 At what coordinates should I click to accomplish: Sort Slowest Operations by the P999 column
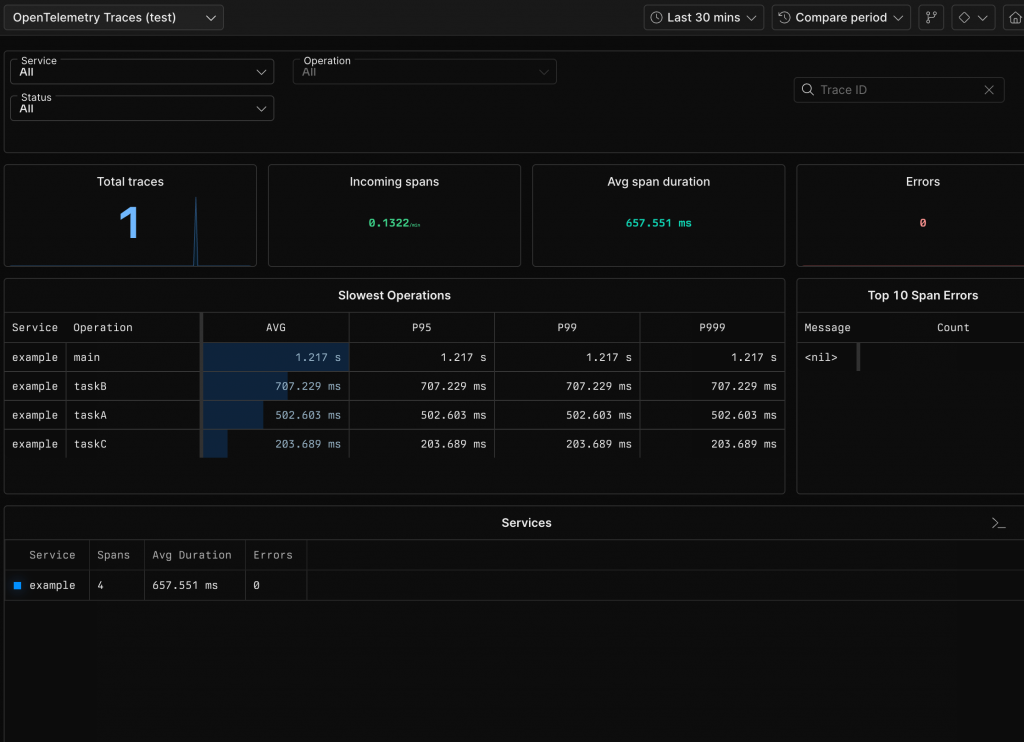[x=712, y=327]
